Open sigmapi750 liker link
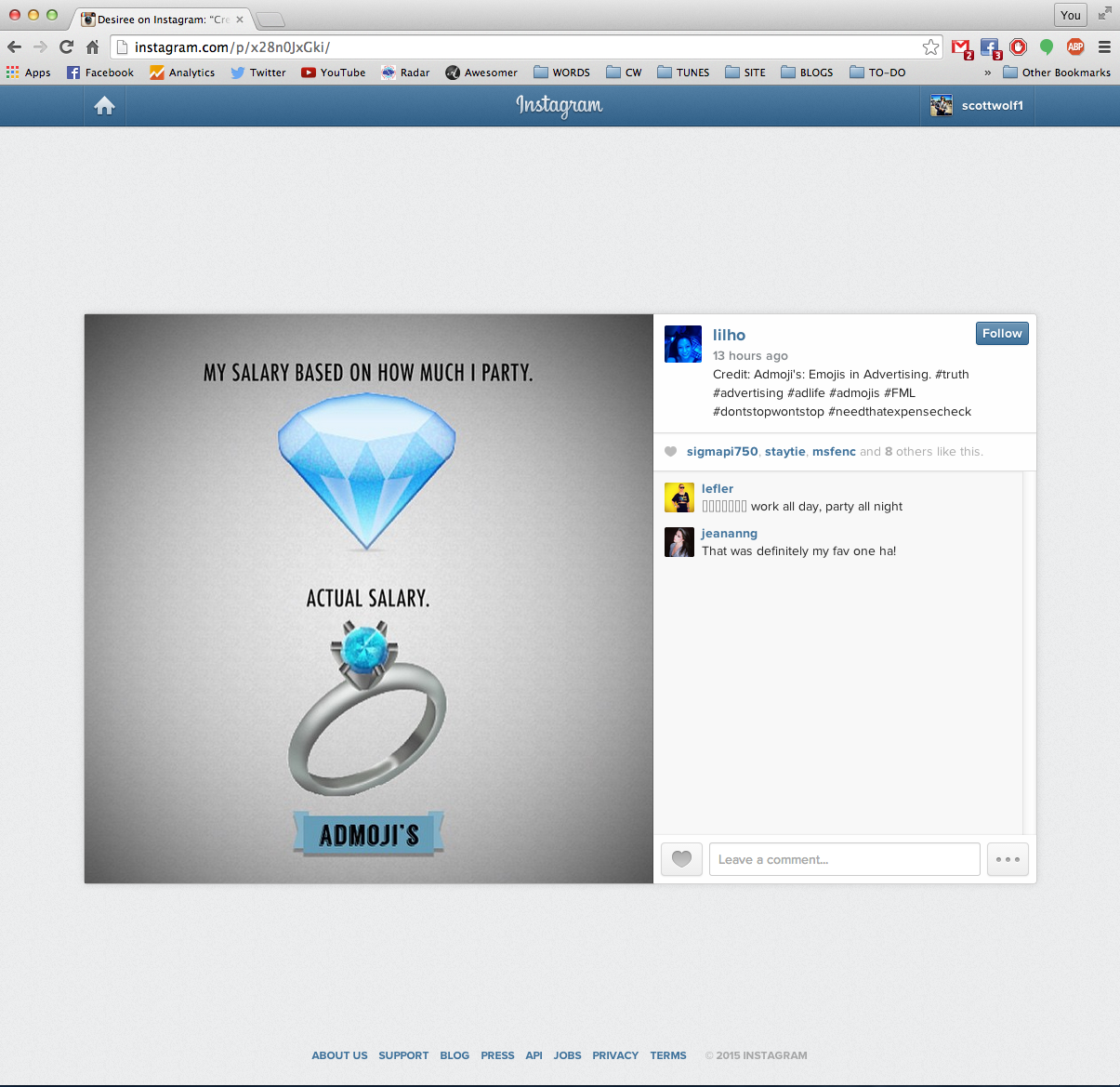This screenshot has height=1087, width=1120. [x=722, y=451]
